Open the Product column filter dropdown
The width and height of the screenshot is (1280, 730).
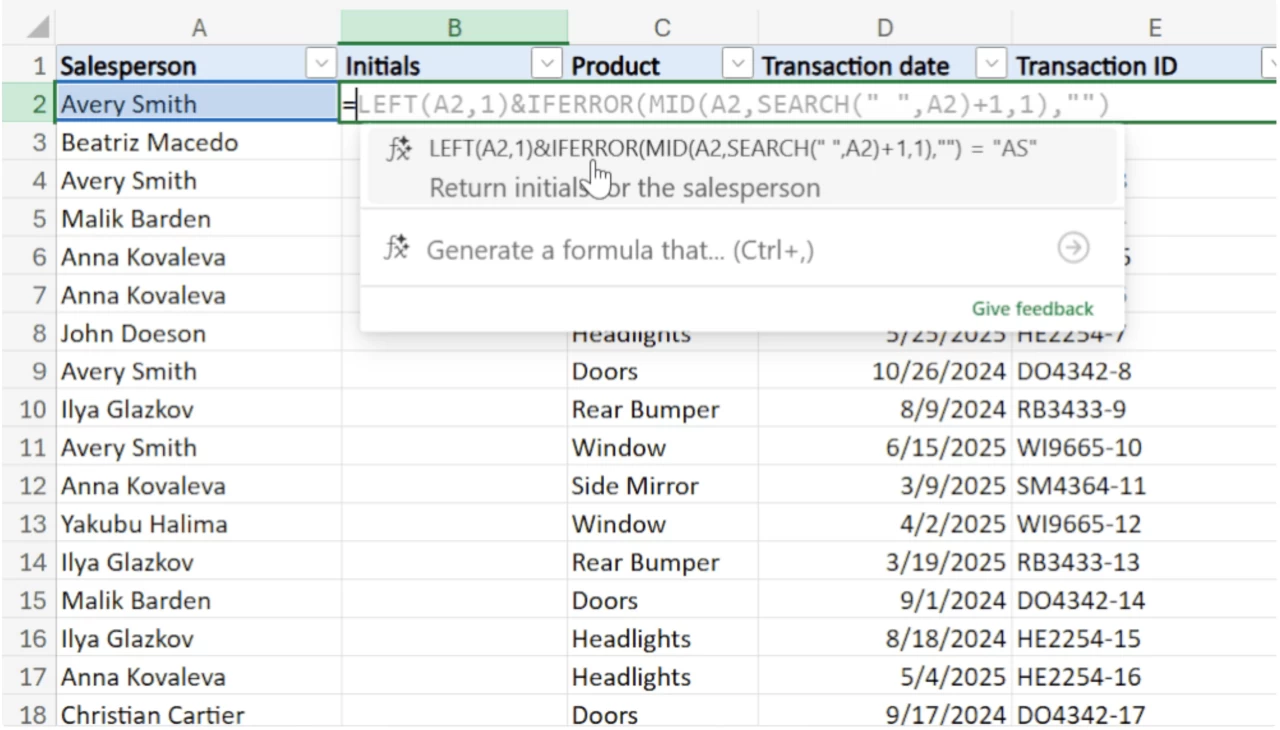click(x=737, y=65)
